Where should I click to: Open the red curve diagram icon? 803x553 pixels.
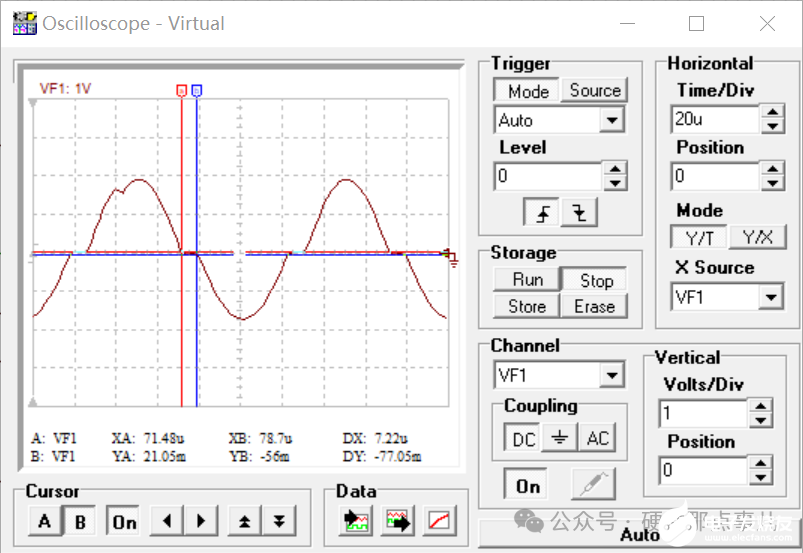pyautogui.click(x=440, y=521)
